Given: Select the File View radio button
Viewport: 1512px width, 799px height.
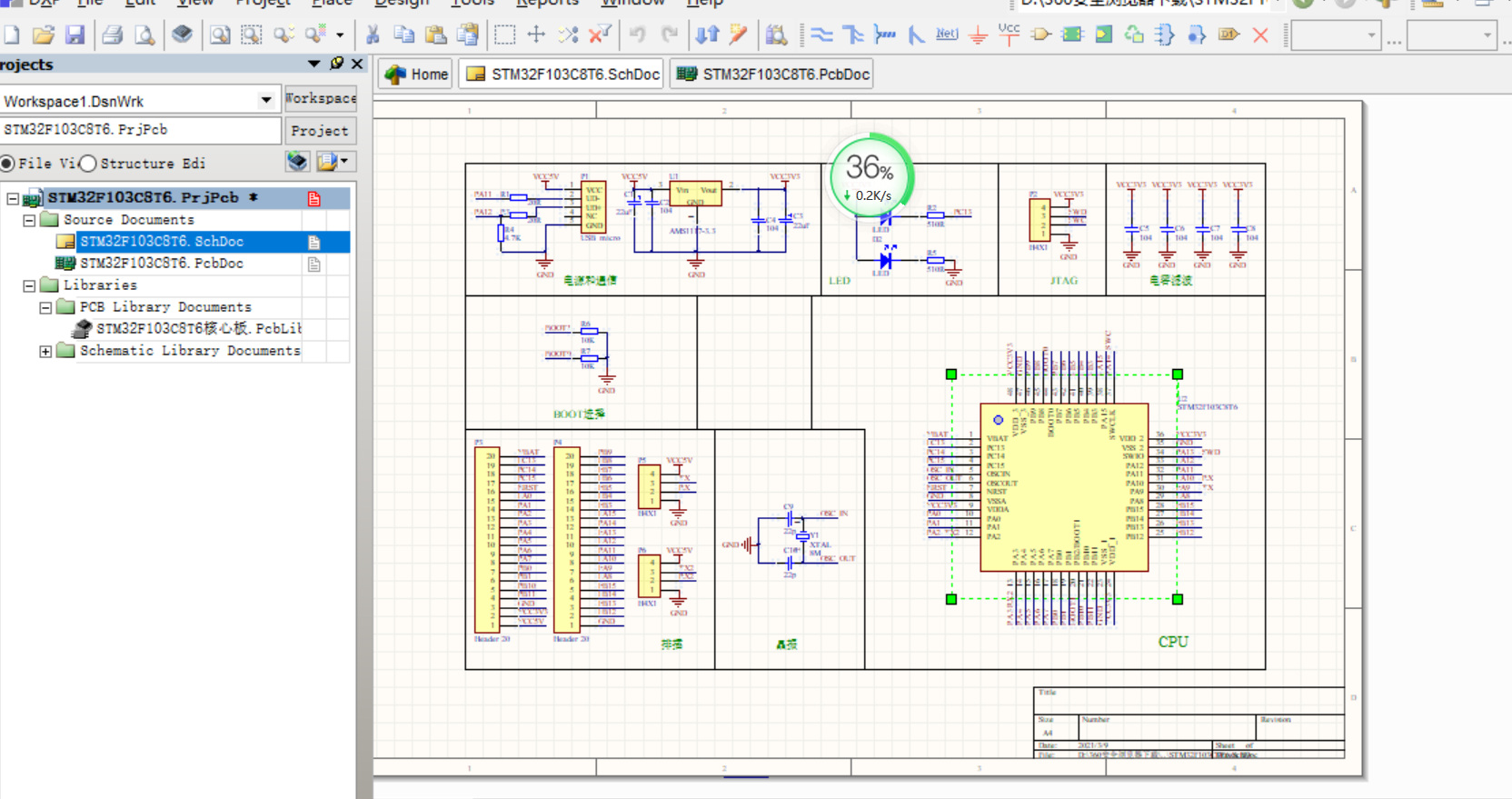Looking at the screenshot, I should [x=7, y=164].
